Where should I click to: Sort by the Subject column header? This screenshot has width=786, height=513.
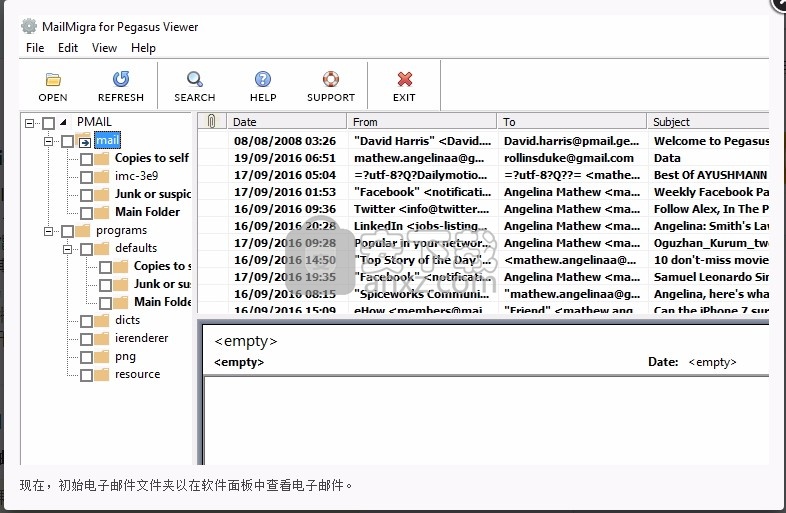point(708,121)
